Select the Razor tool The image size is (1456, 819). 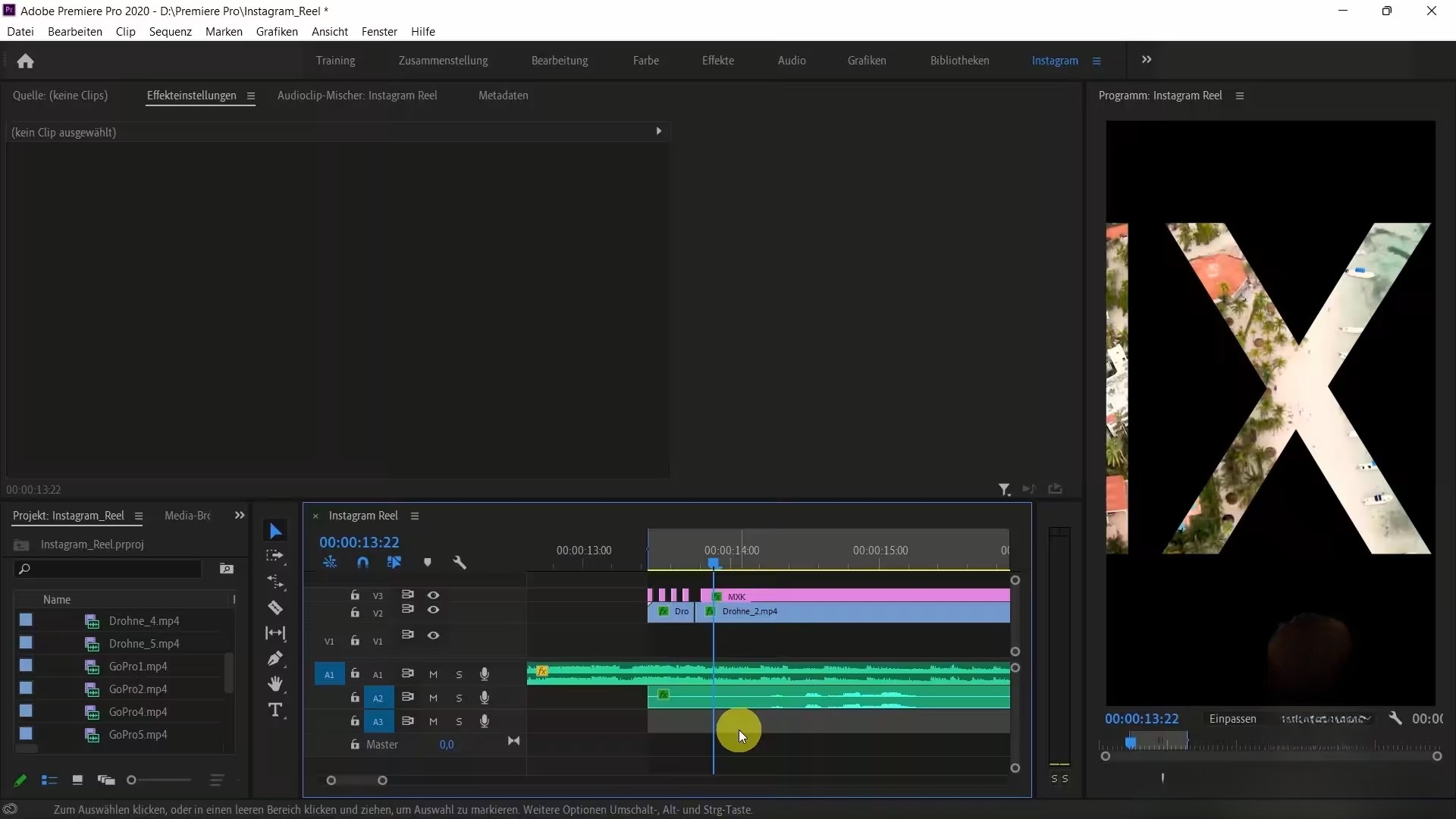(x=275, y=607)
